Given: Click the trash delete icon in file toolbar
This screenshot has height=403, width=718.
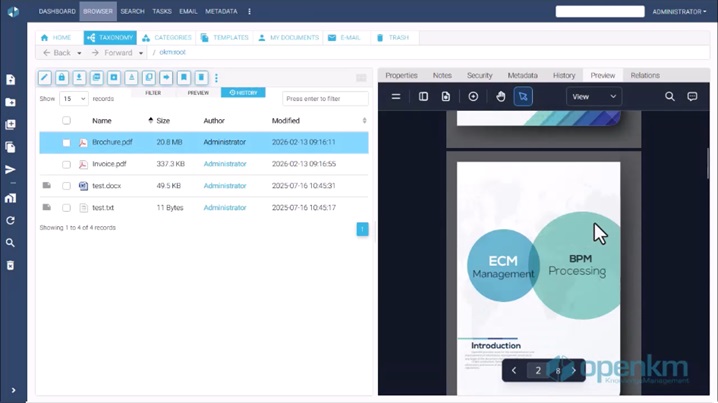Looking at the screenshot, I should pyautogui.click(x=201, y=77).
